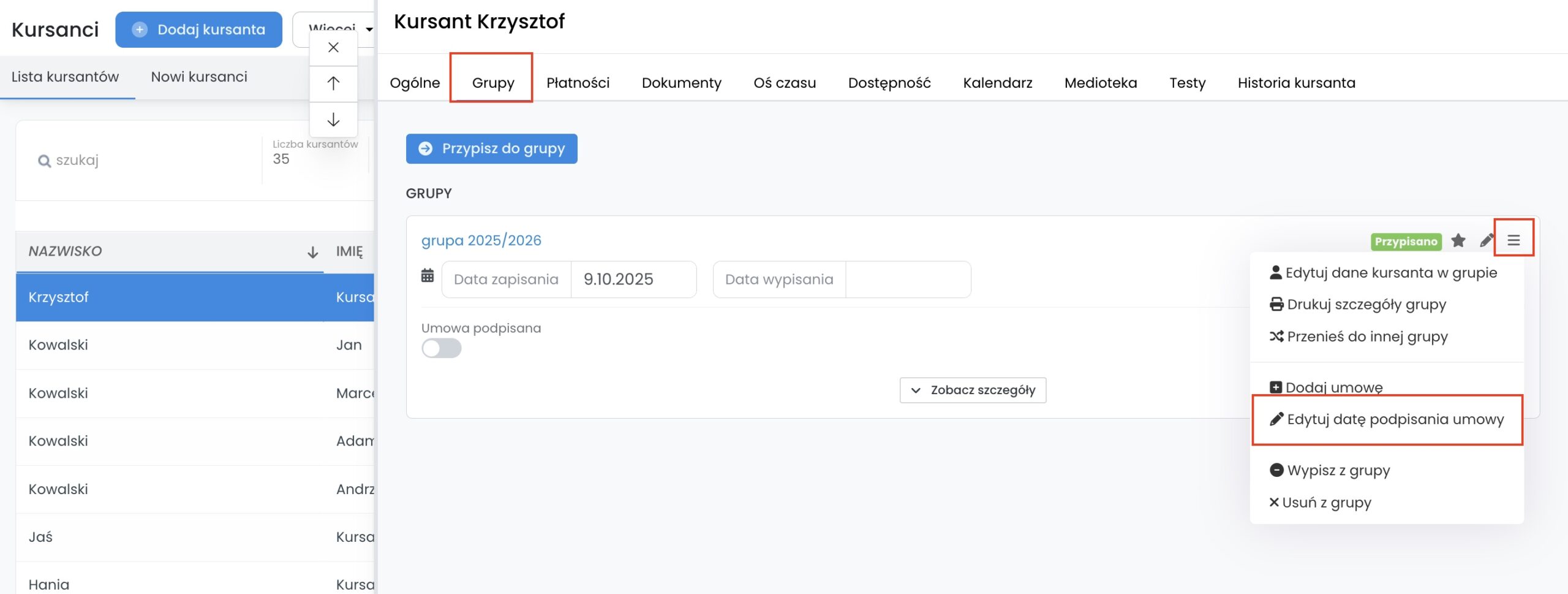This screenshot has height=594, width=1568.
Task: Open the Więcej dropdown
Action: (341, 29)
